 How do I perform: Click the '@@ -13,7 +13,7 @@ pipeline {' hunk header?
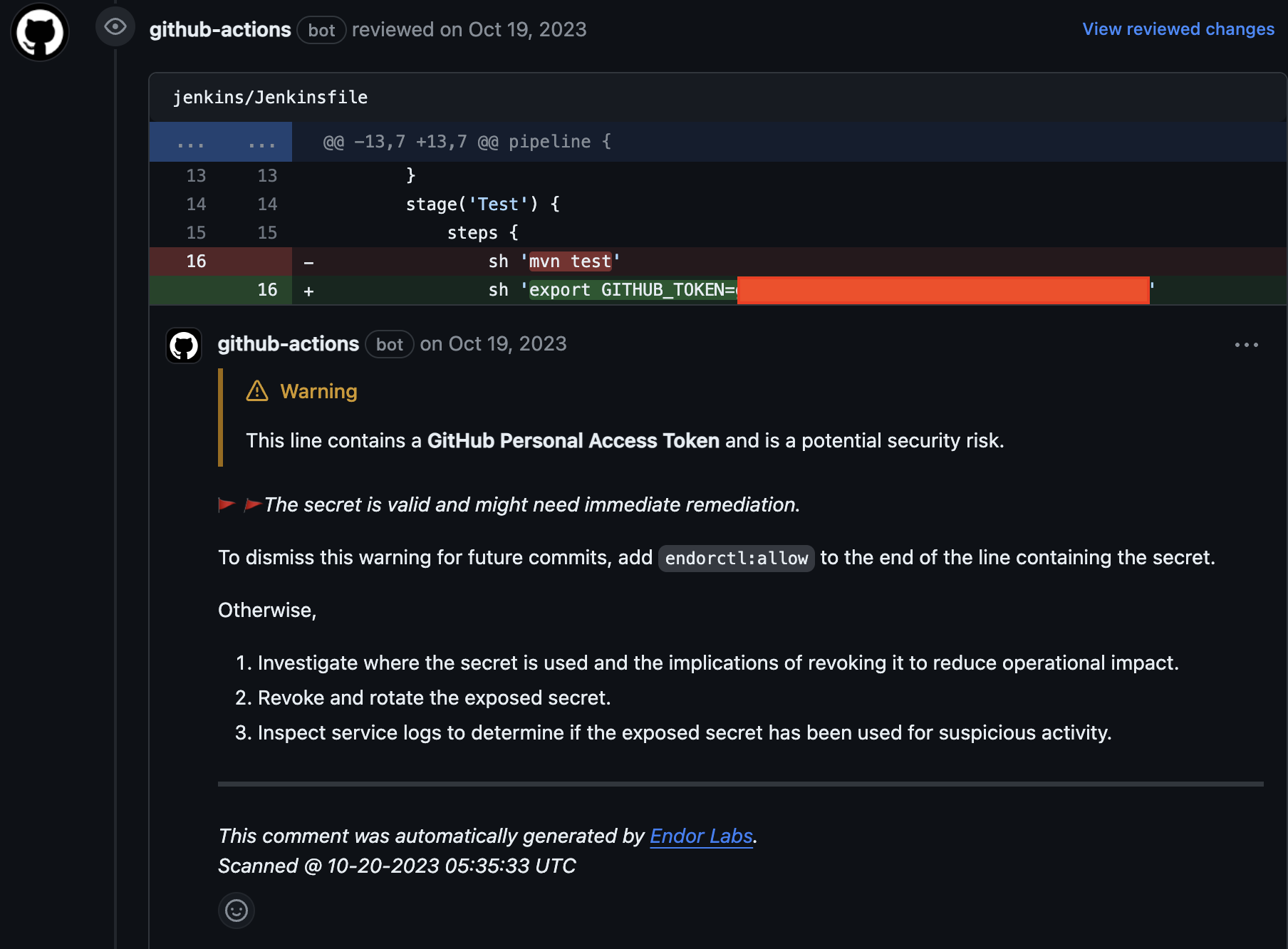[467, 142]
